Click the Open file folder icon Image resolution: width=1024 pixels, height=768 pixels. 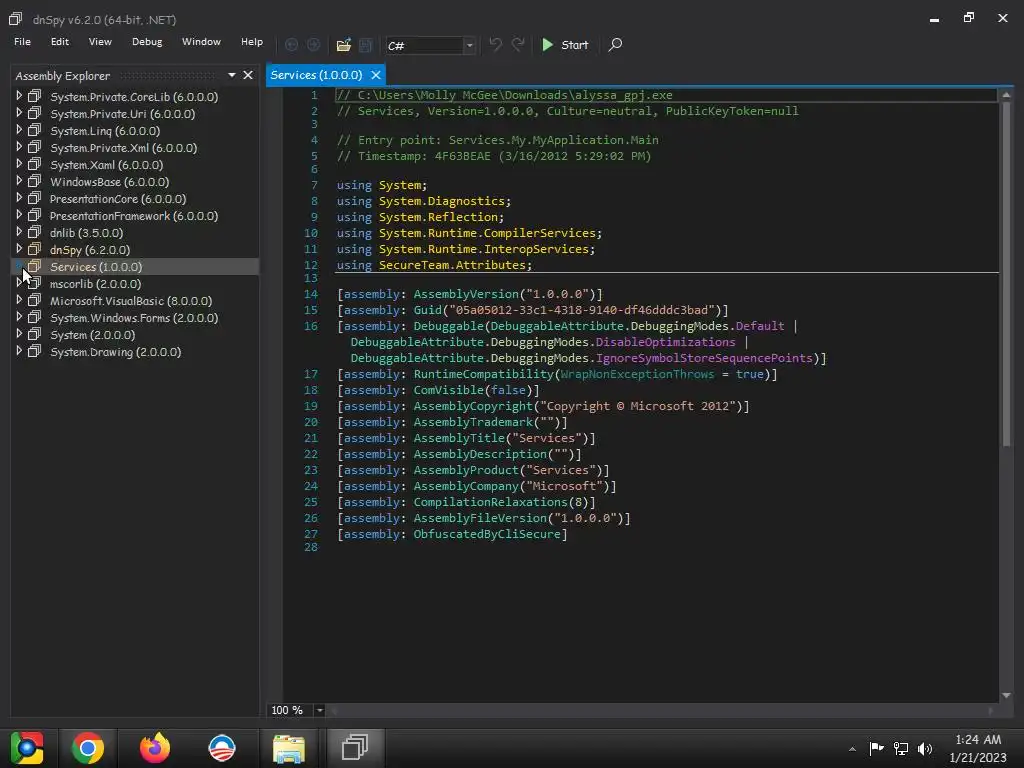[x=344, y=45]
